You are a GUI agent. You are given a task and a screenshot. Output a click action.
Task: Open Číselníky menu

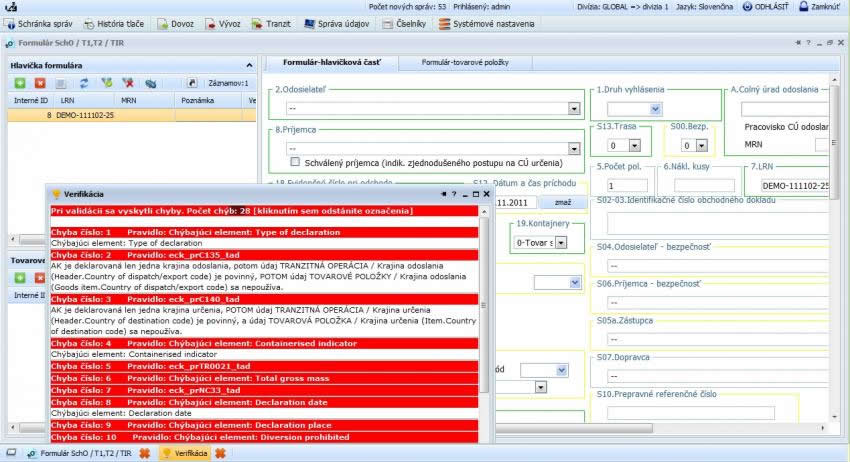[404, 24]
